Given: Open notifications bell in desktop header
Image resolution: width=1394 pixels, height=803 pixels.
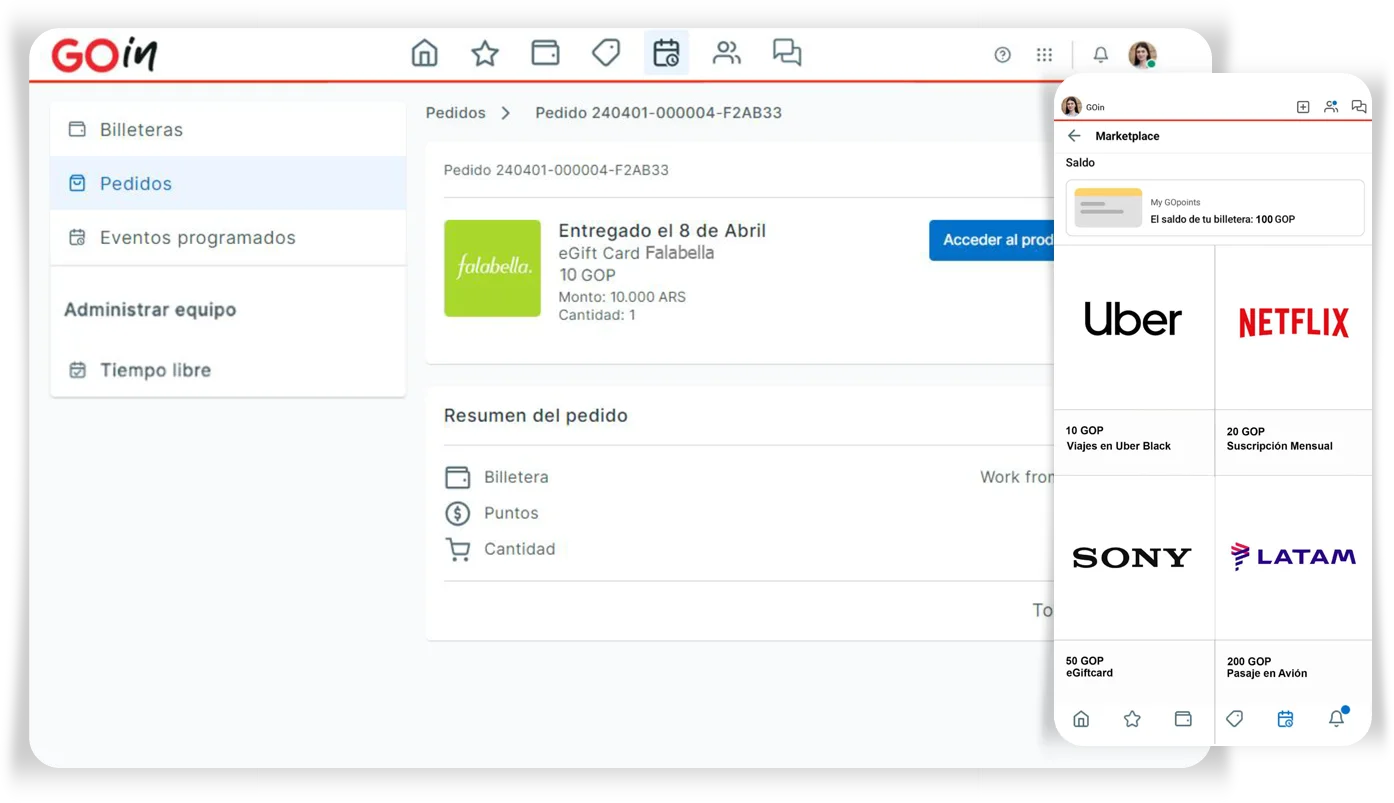Looking at the screenshot, I should (x=1101, y=55).
